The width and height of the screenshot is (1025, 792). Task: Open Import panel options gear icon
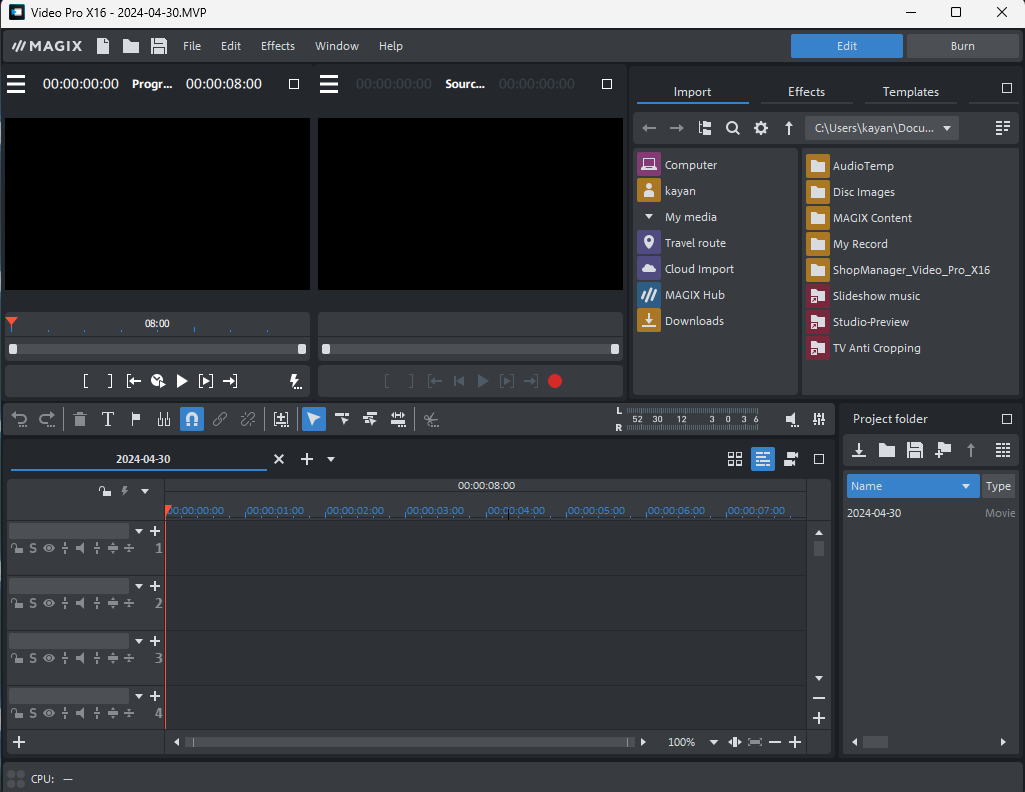tap(761, 128)
